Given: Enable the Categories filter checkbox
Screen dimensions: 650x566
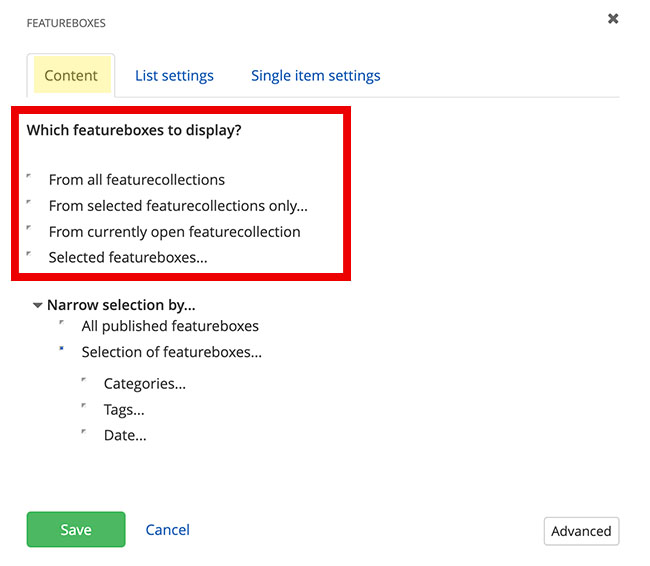Looking at the screenshot, I should (x=84, y=380).
